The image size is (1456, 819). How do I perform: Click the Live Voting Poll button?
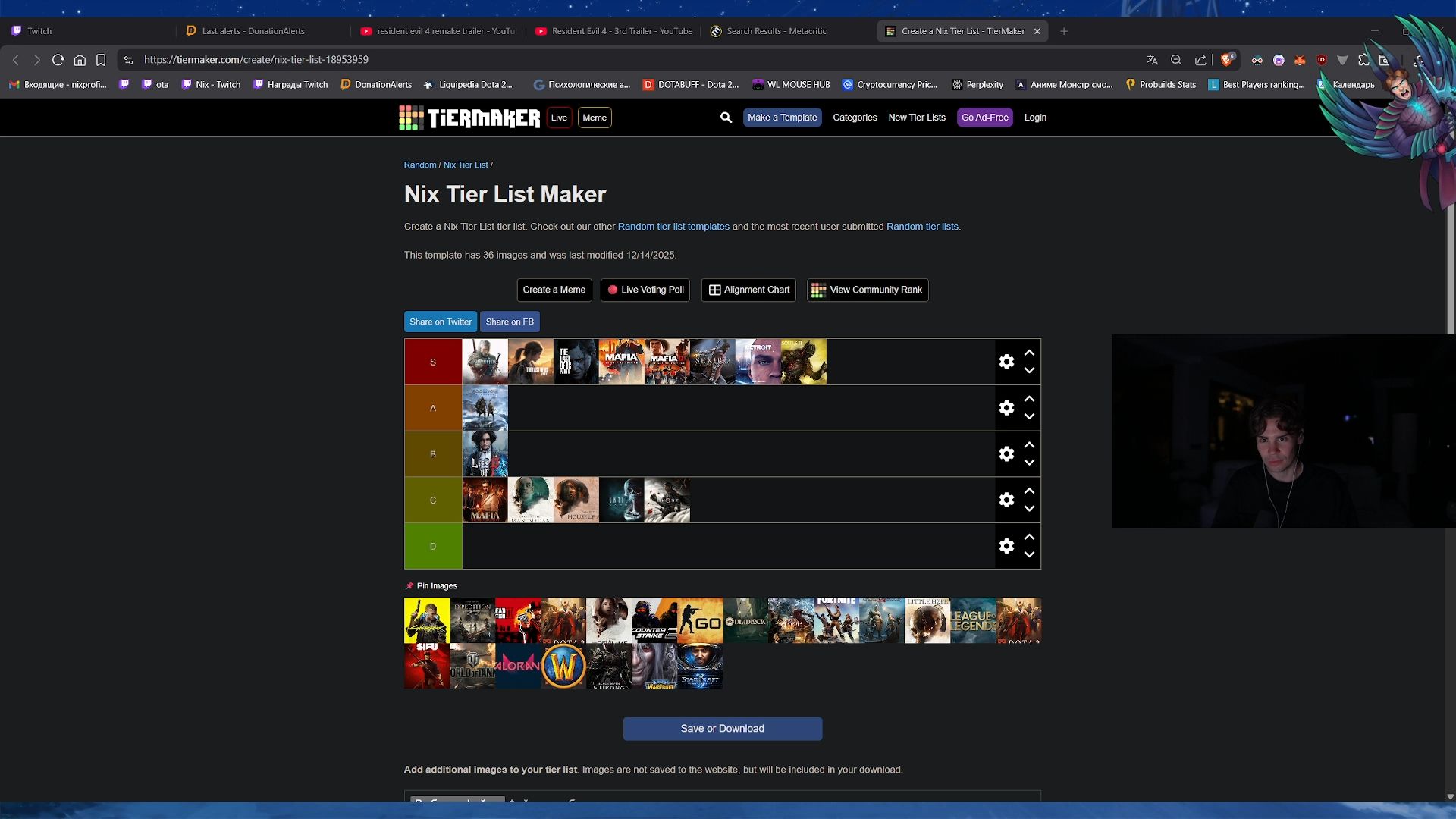pyautogui.click(x=645, y=290)
